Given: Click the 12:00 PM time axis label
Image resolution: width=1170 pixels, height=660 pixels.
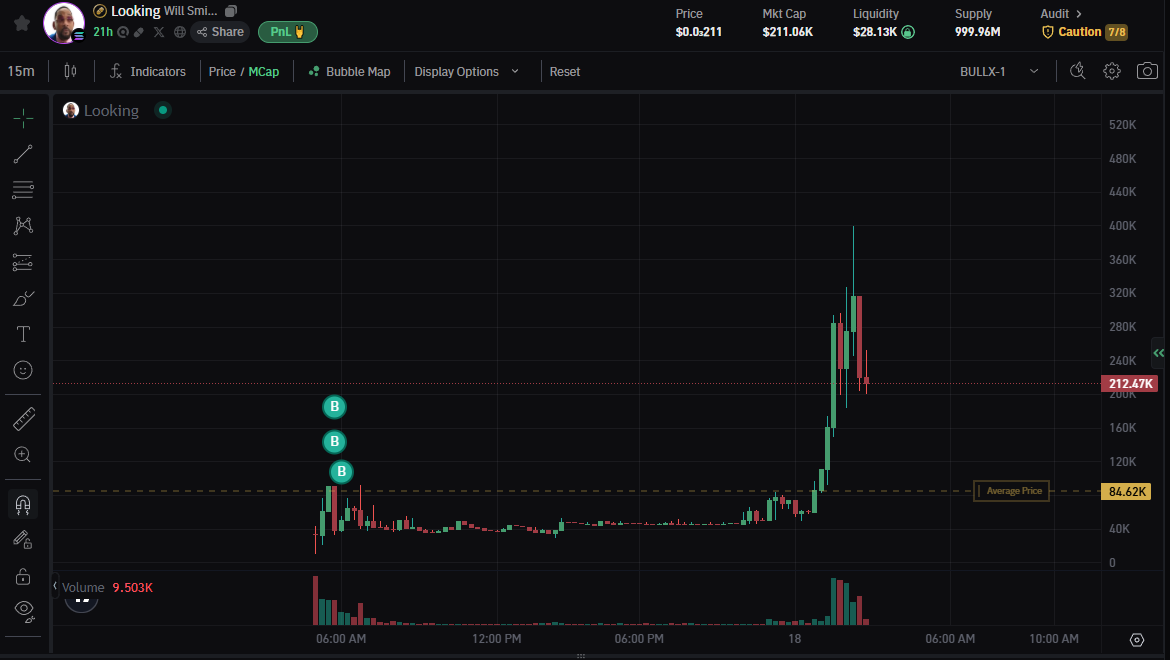Looking at the screenshot, I should click(x=496, y=638).
